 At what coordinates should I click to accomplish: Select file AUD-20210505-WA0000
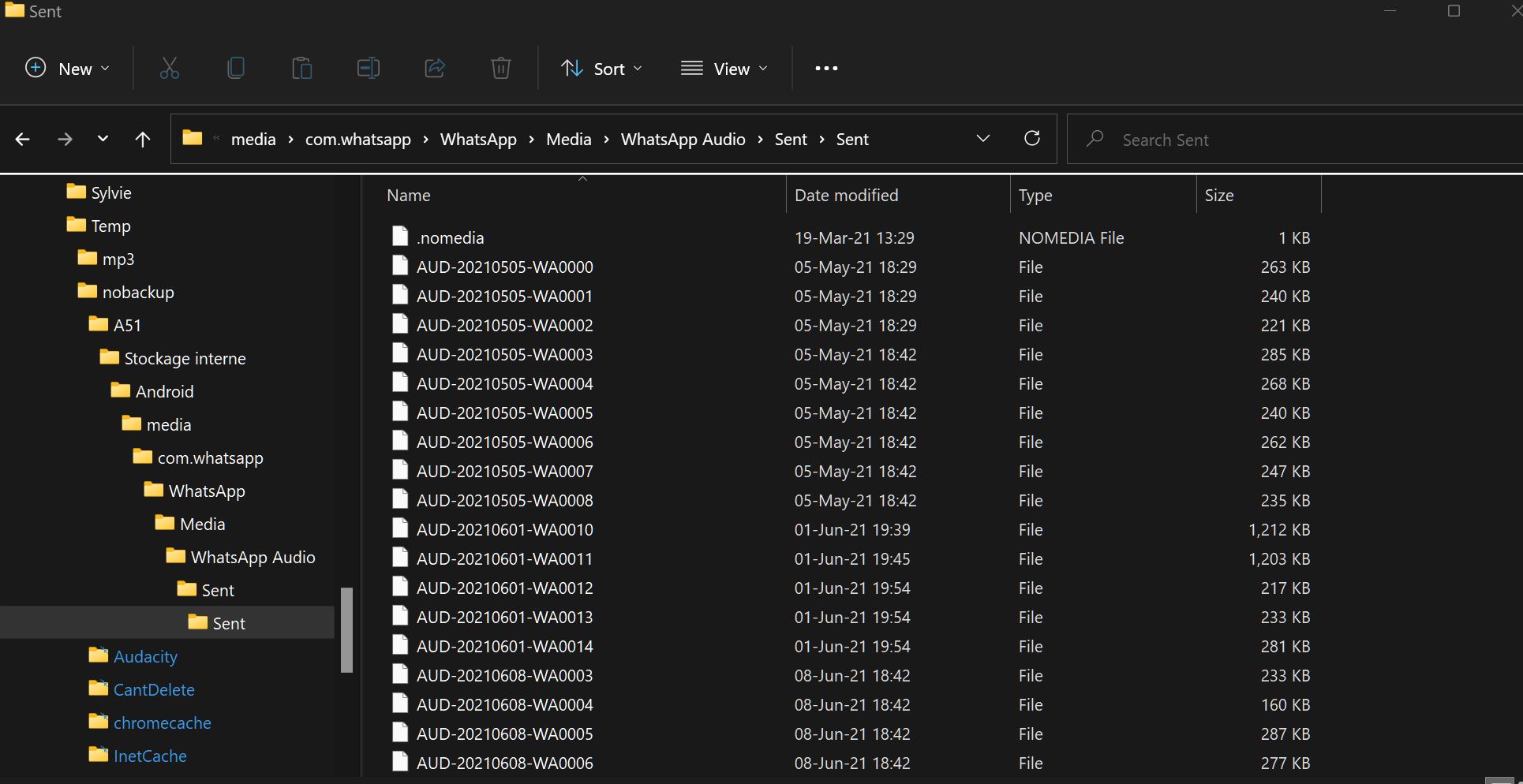[505, 267]
